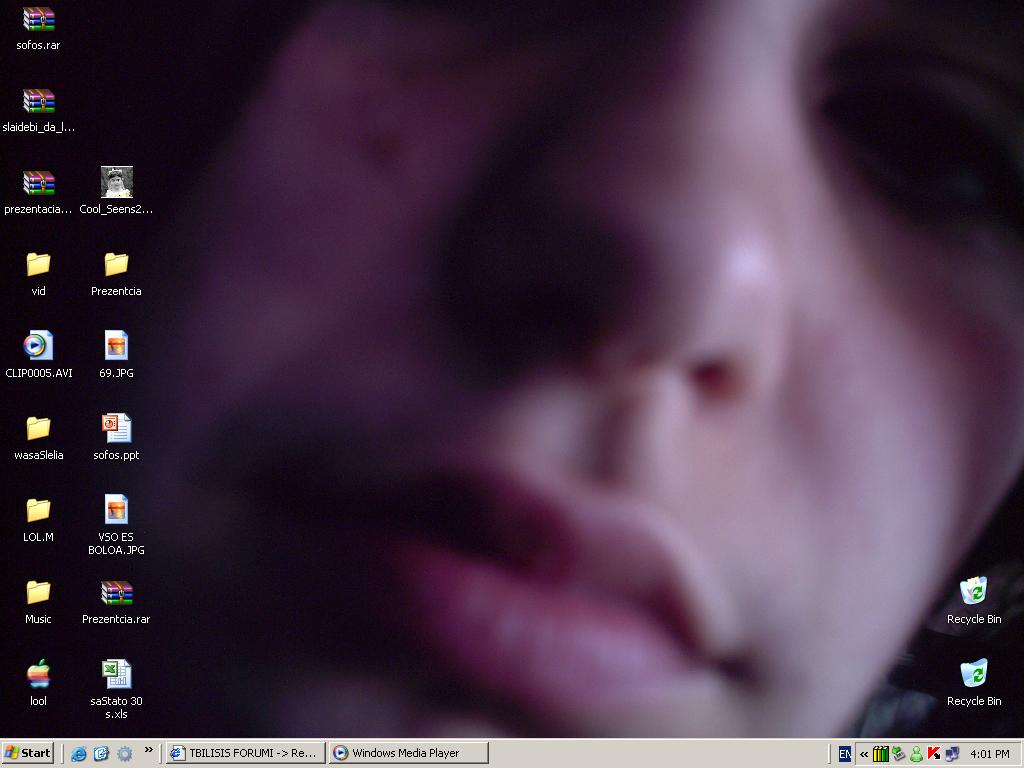1024x768 pixels.
Task: Select the CLIP0005.AVI video file icon
Action: tap(39, 345)
